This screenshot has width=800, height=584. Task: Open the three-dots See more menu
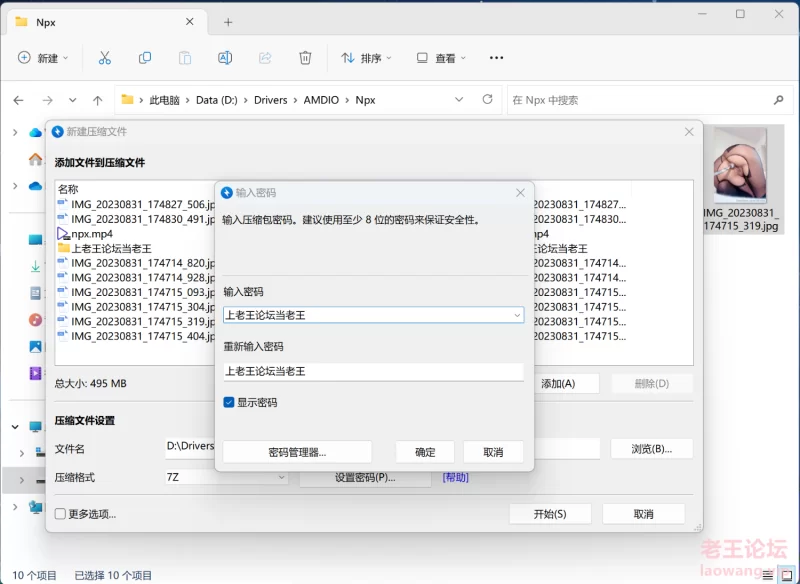pos(496,58)
